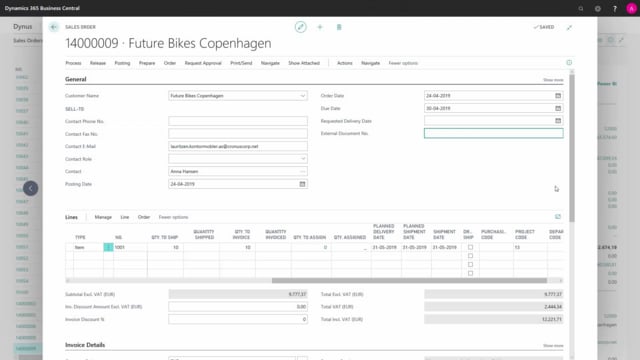This screenshot has height=360, width=640.
Task: Collapse the General section heading
Action: point(76,79)
